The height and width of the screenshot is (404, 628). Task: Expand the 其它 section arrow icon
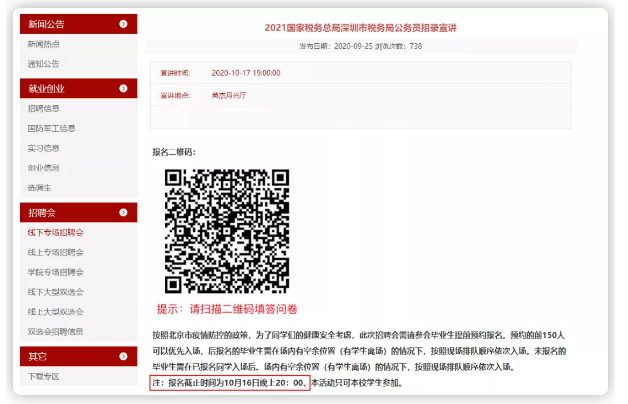123,356
